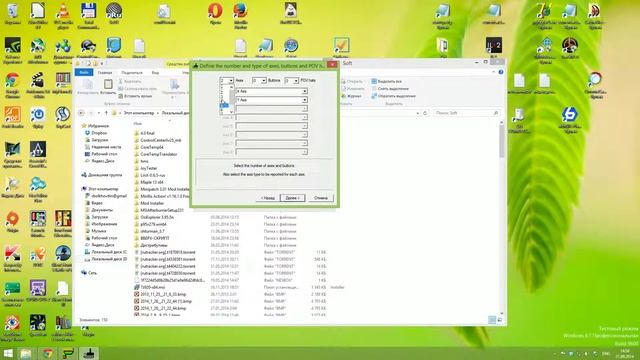Image resolution: width=640 pixels, height=360 pixels.
Task: Click the File Explorer taskbar icon
Action: (26, 353)
